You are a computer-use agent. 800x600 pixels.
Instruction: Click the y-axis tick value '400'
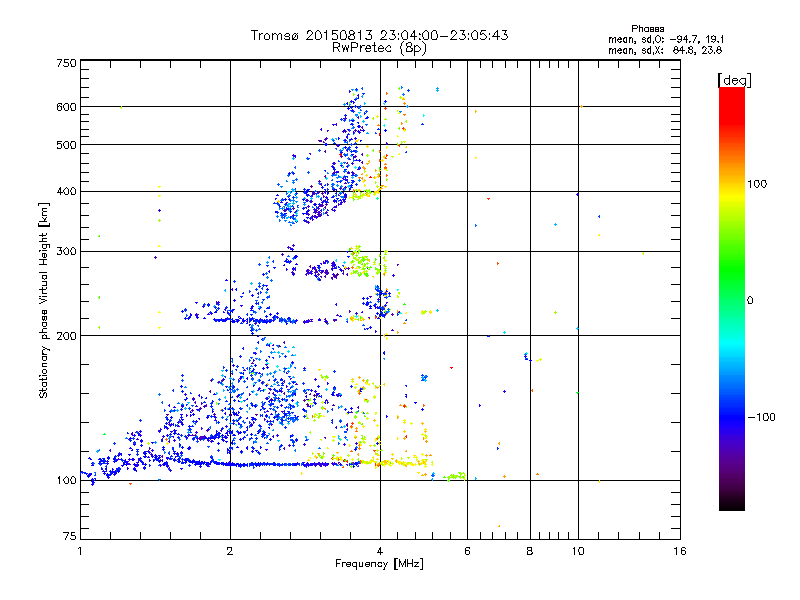pos(66,192)
